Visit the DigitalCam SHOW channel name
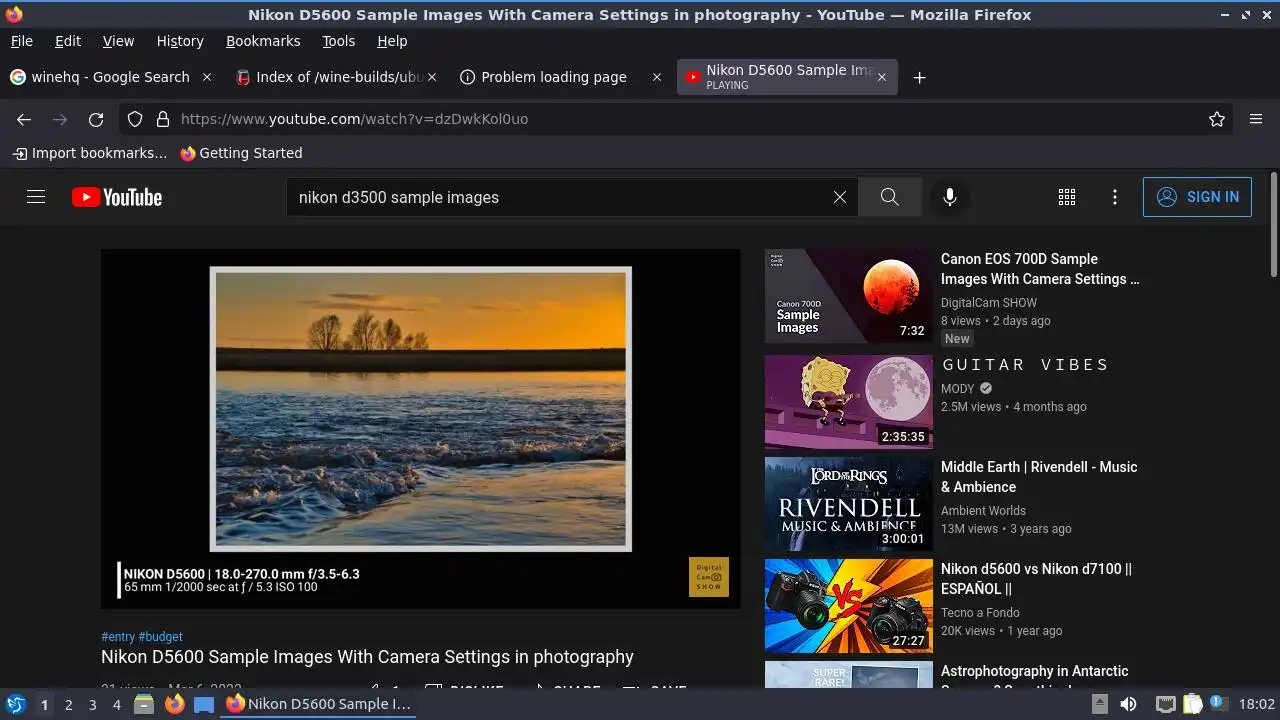This screenshot has height=720, width=1280. coord(989,303)
